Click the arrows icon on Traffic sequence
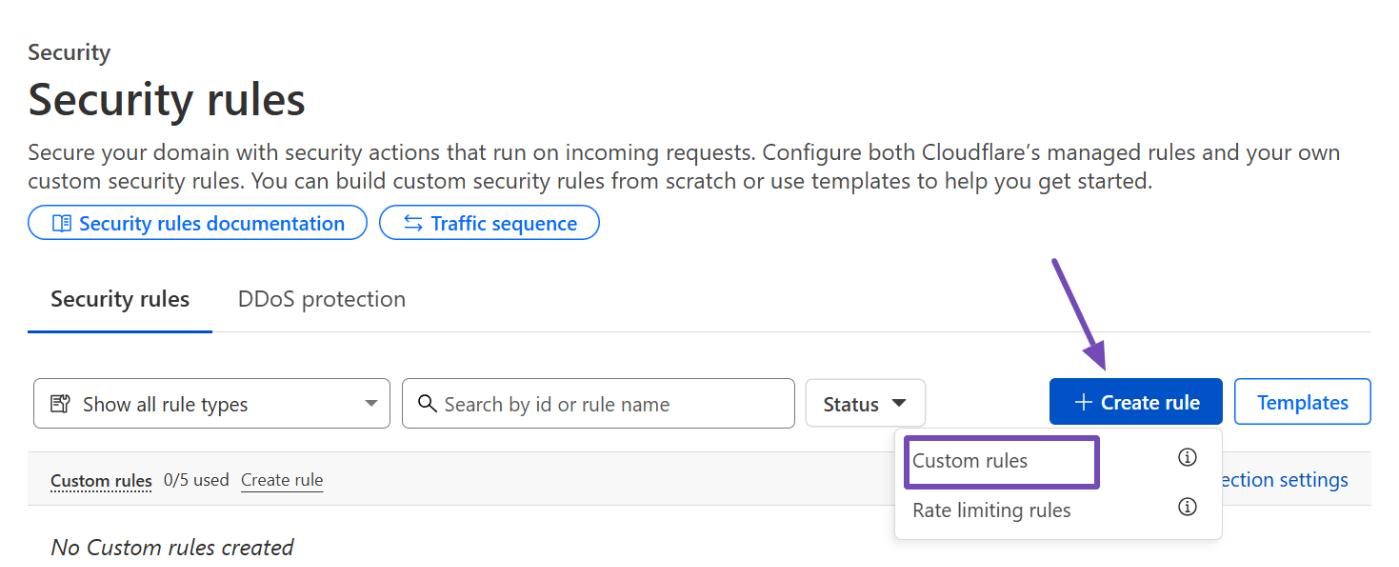Image resolution: width=1399 pixels, height=567 pixels. coord(413,223)
